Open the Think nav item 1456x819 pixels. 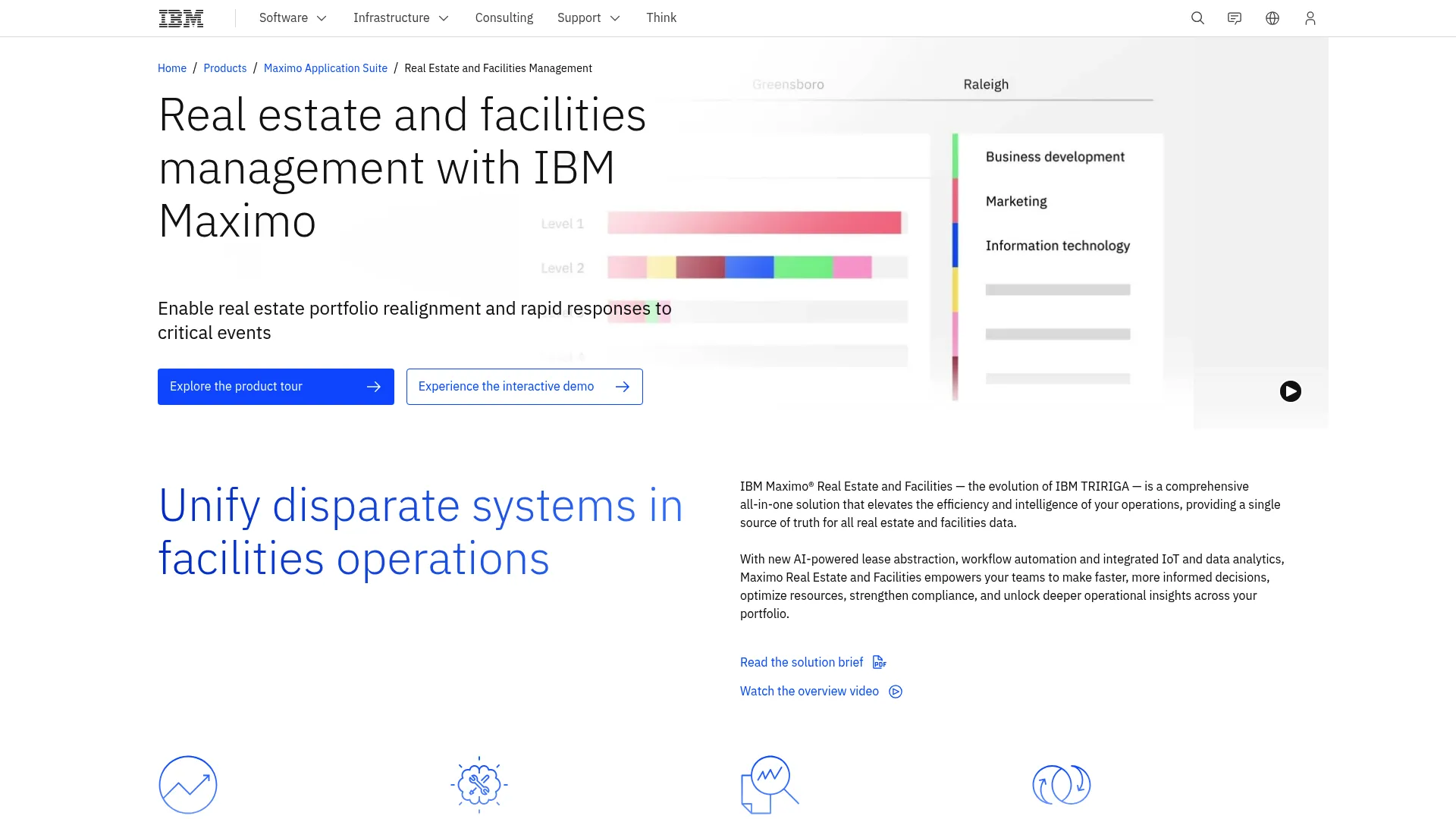pyautogui.click(x=661, y=18)
